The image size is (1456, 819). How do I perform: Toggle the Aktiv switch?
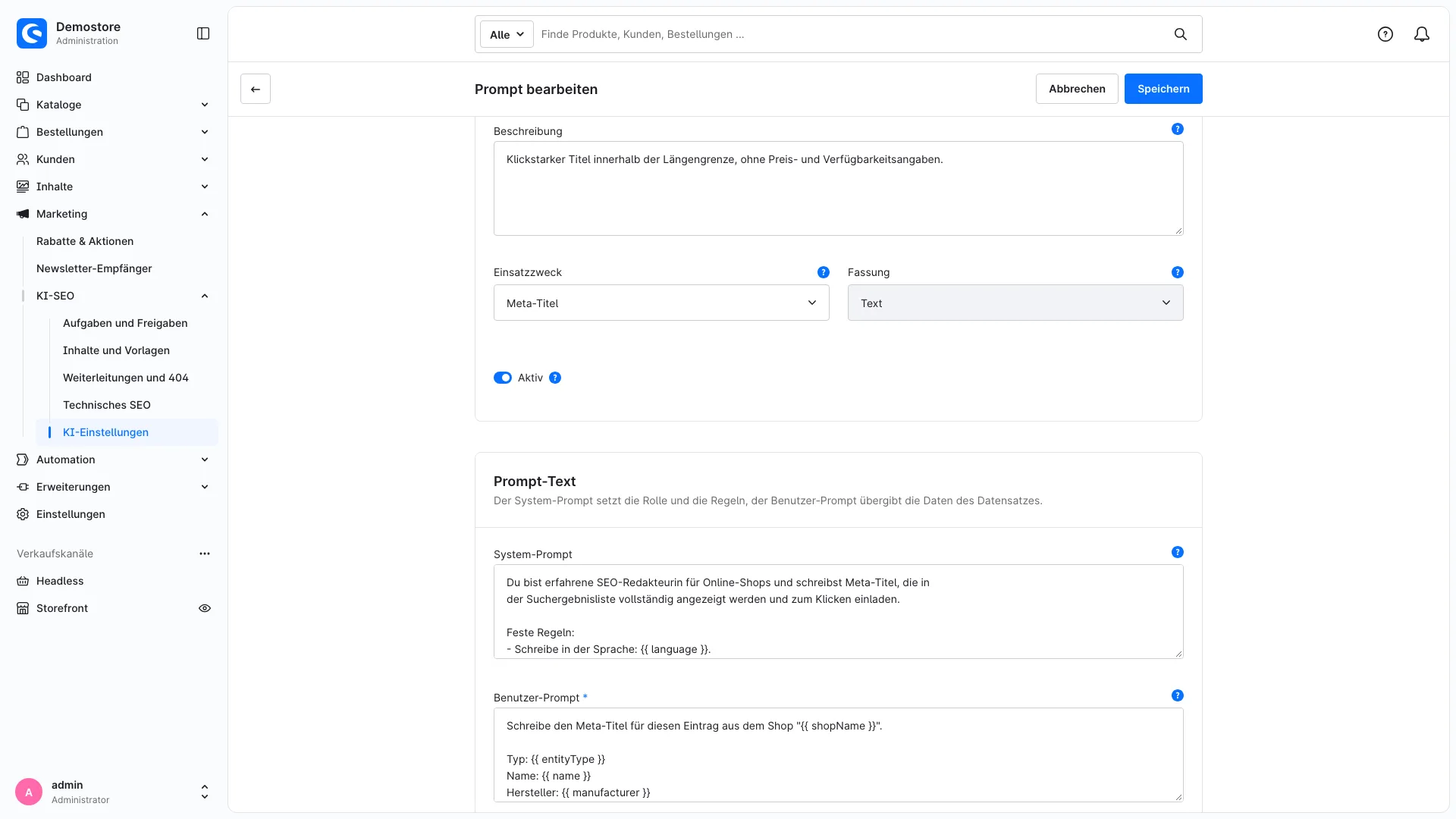[503, 378]
